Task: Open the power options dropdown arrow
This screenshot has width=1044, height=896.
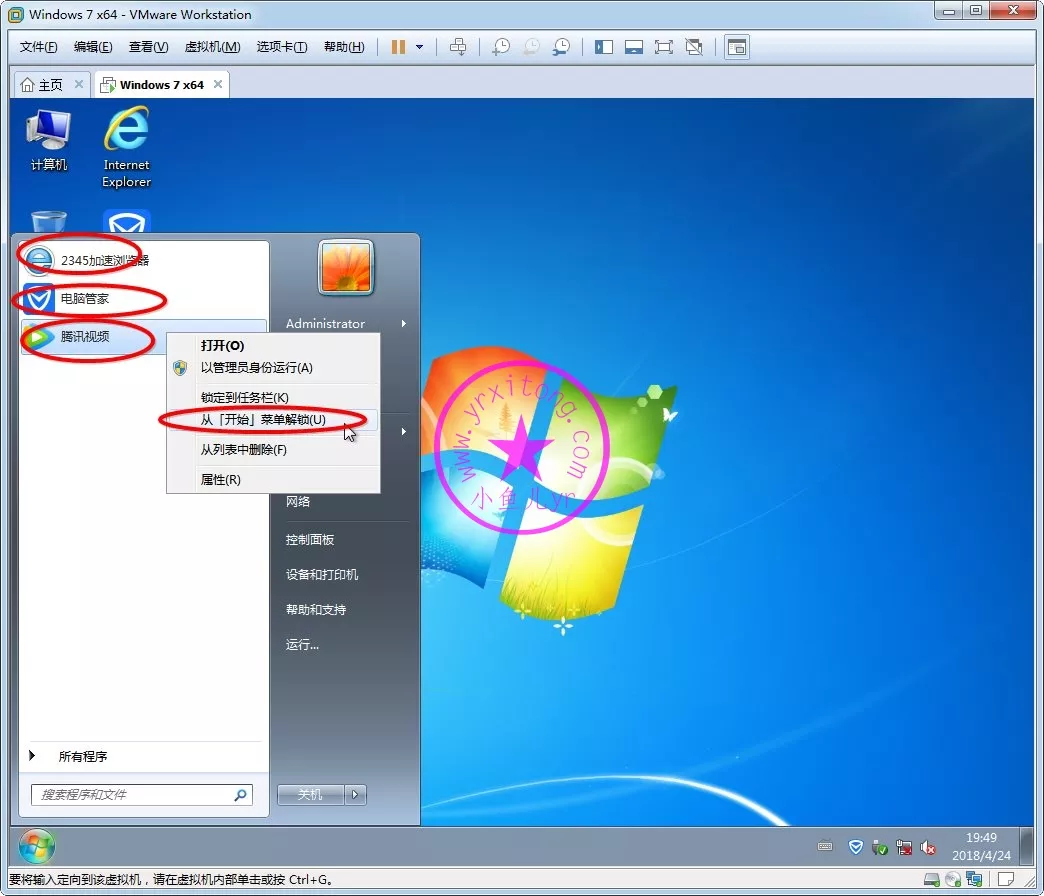Action: pos(420,47)
